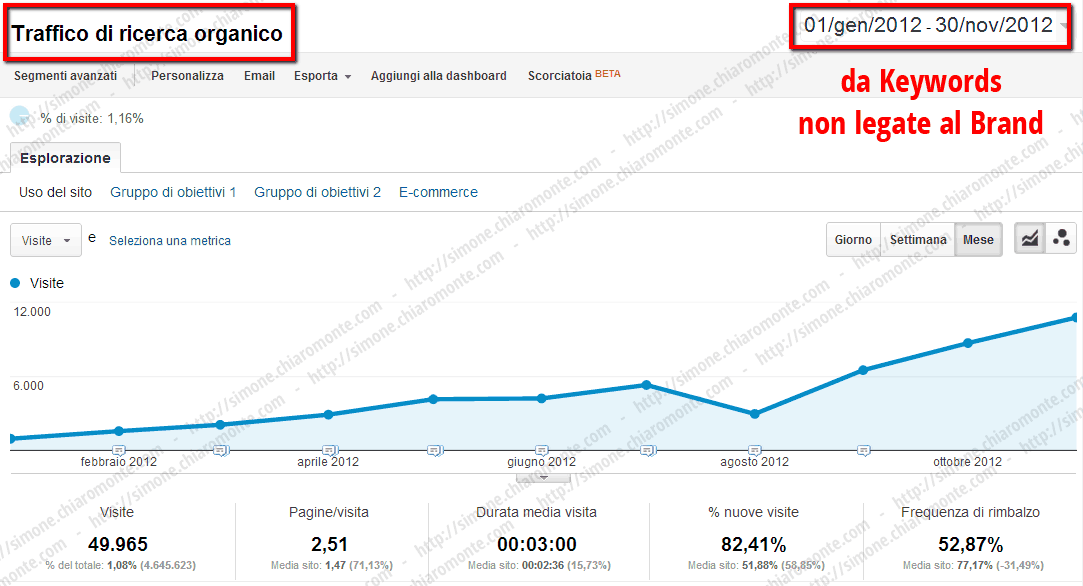
Task: Select the Uso del sito view
Action: [x=55, y=192]
